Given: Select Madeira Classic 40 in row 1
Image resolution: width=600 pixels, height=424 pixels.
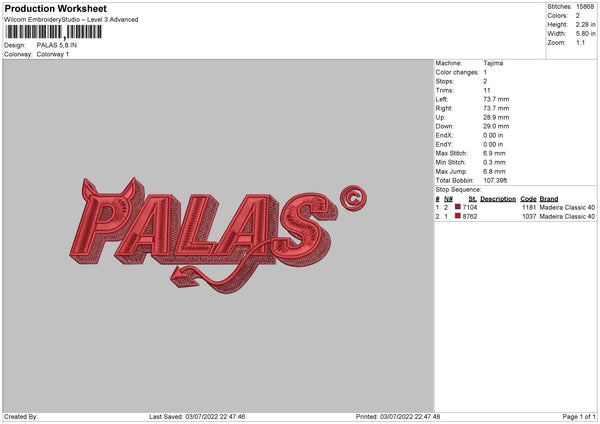Looking at the screenshot, I should coord(567,207).
